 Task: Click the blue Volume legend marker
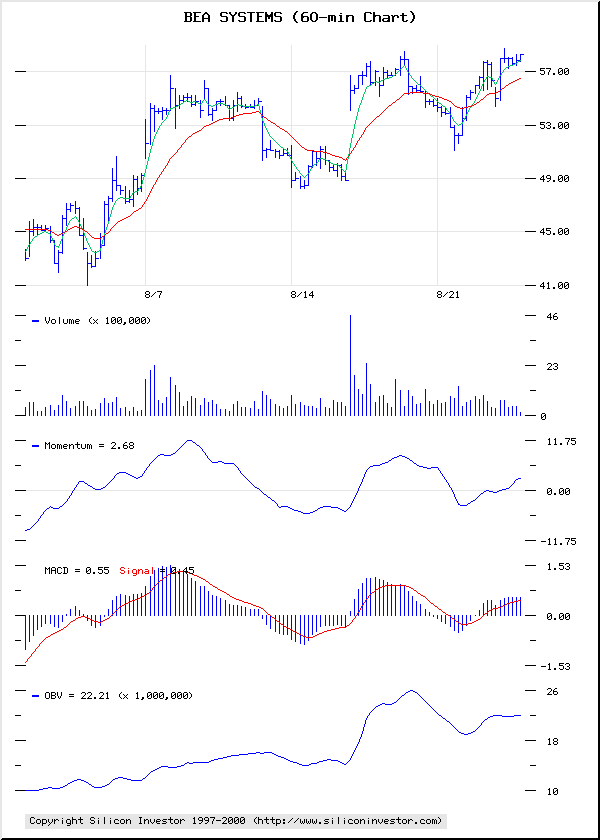pos(36,321)
